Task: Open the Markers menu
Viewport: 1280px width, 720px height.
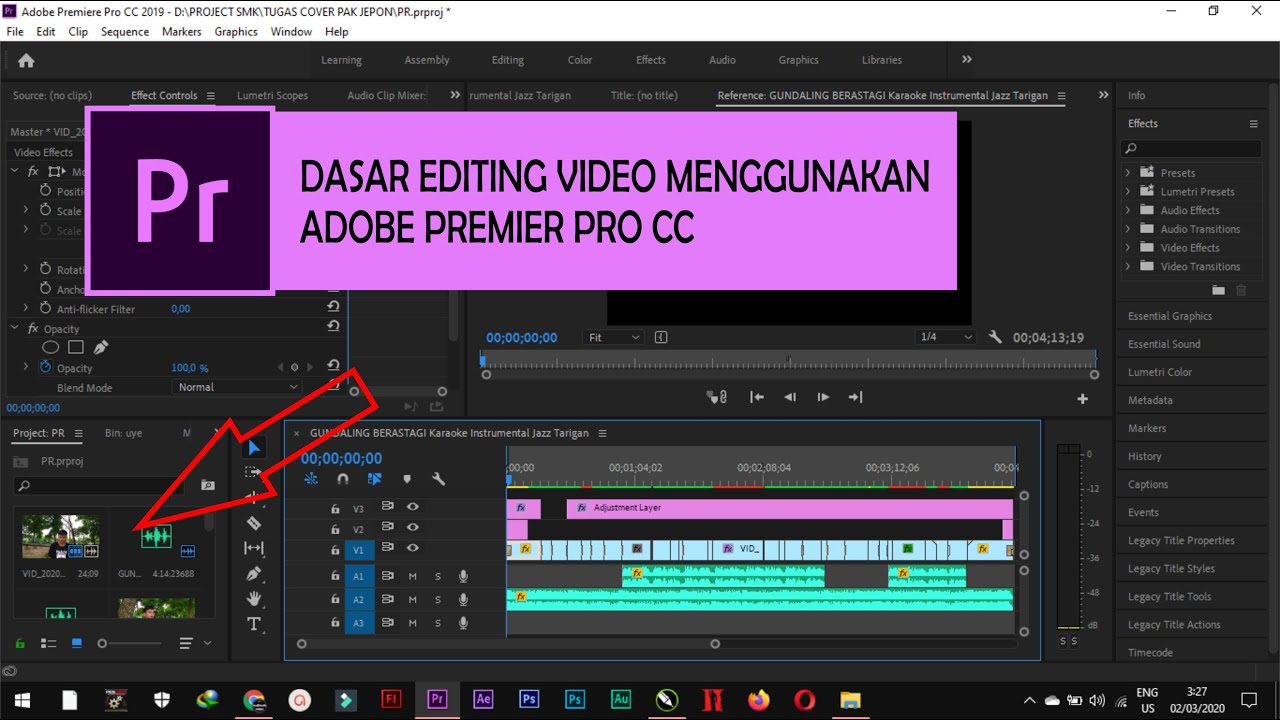Action: click(x=181, y=31)
